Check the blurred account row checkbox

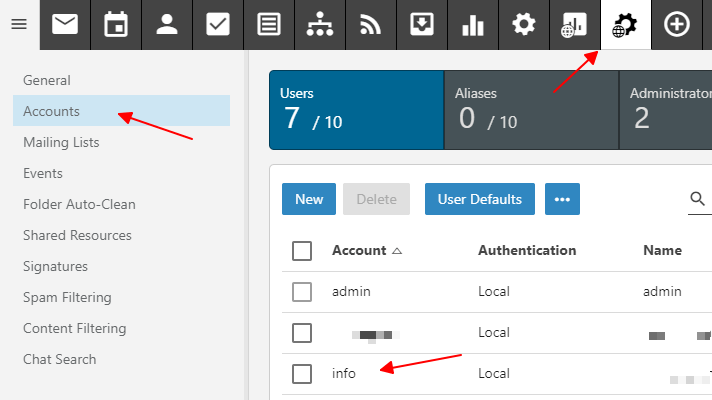pyautogui.click(x=302, y=333)
